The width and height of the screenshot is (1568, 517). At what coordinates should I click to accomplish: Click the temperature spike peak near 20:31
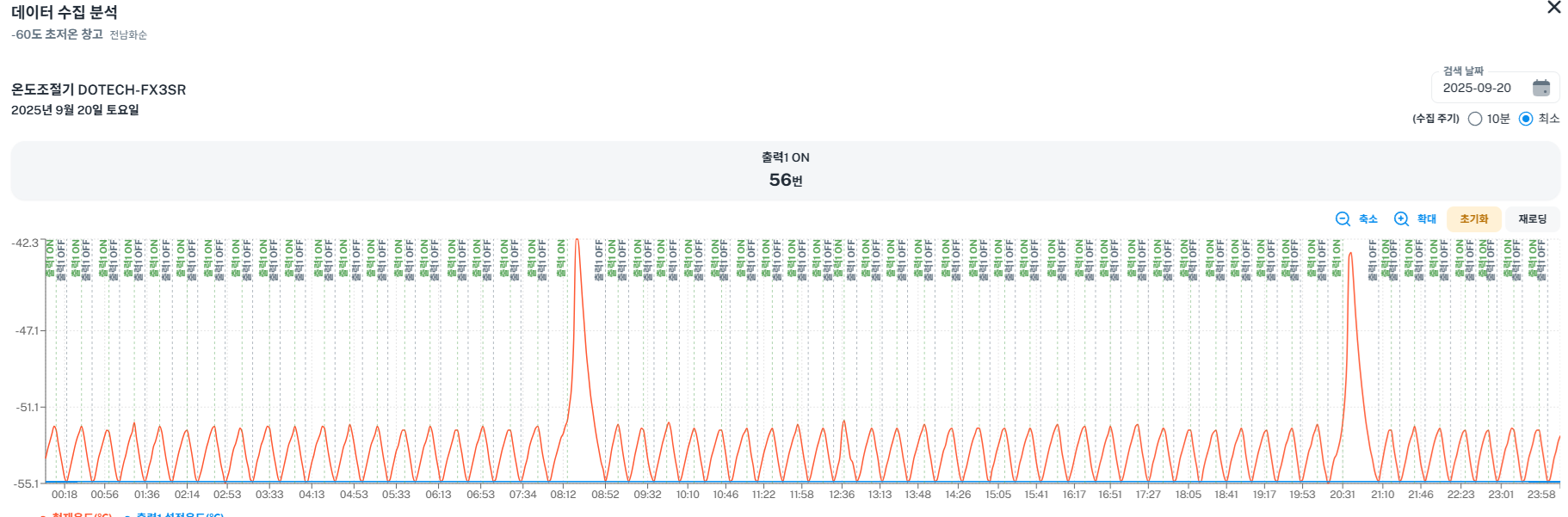[1350, 255]
